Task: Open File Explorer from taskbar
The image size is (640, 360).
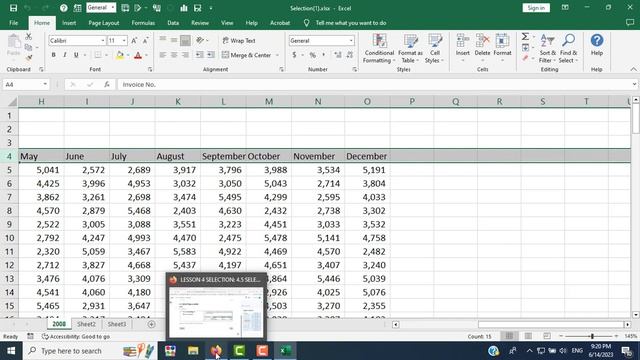Action: pyautogui.click(x=193, y=351)
